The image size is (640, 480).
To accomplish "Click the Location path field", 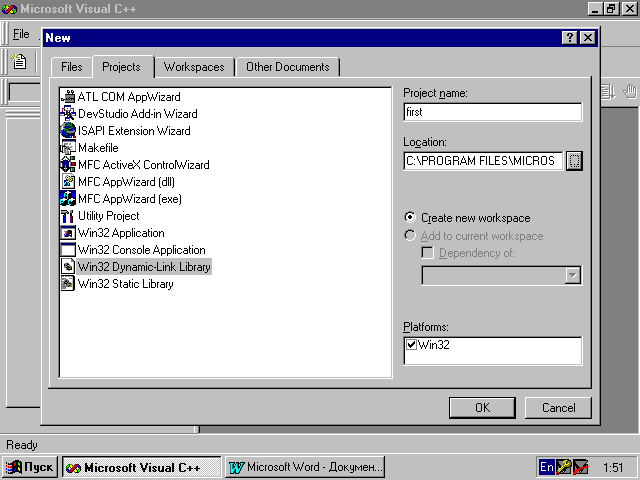I will click(x=483, y=161).
